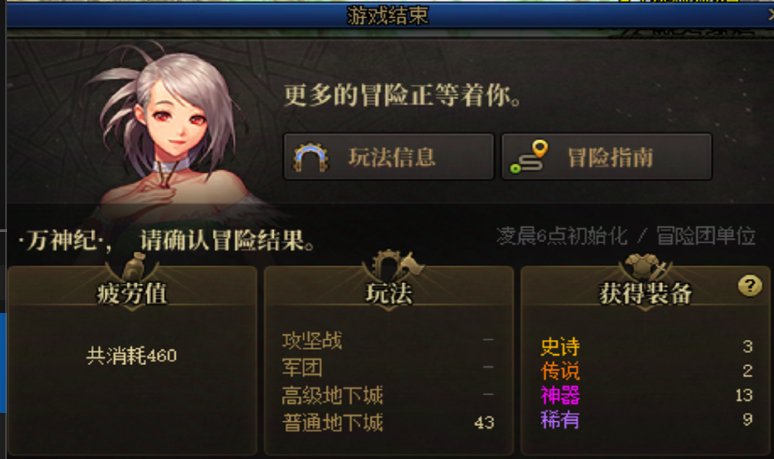Click the 普通地下城 row showing 43
Image resolution: width=774 pixels, height=459 pixels.
(388, 422)
